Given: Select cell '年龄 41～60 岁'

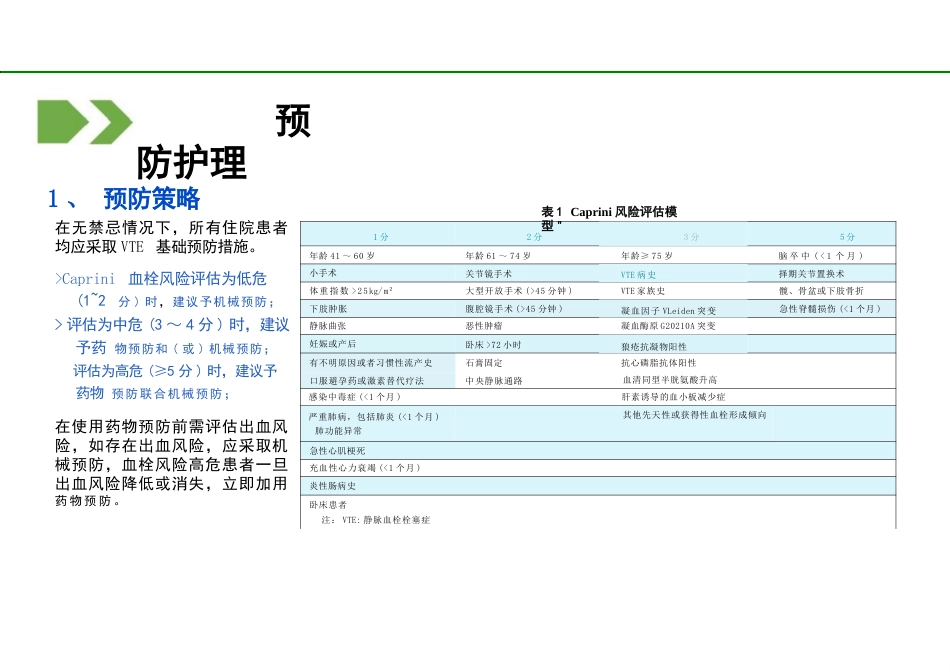Looking at the screenshot, I should 342,256.
